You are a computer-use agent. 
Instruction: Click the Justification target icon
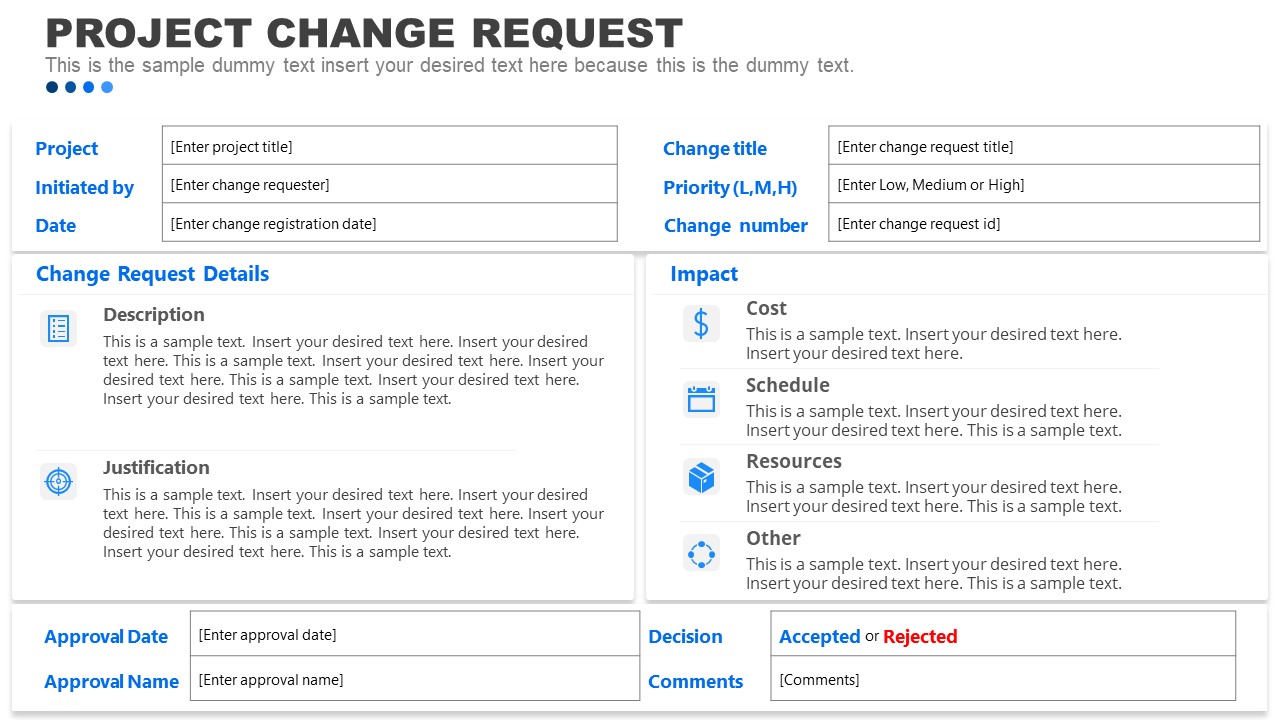pos(58,481)
